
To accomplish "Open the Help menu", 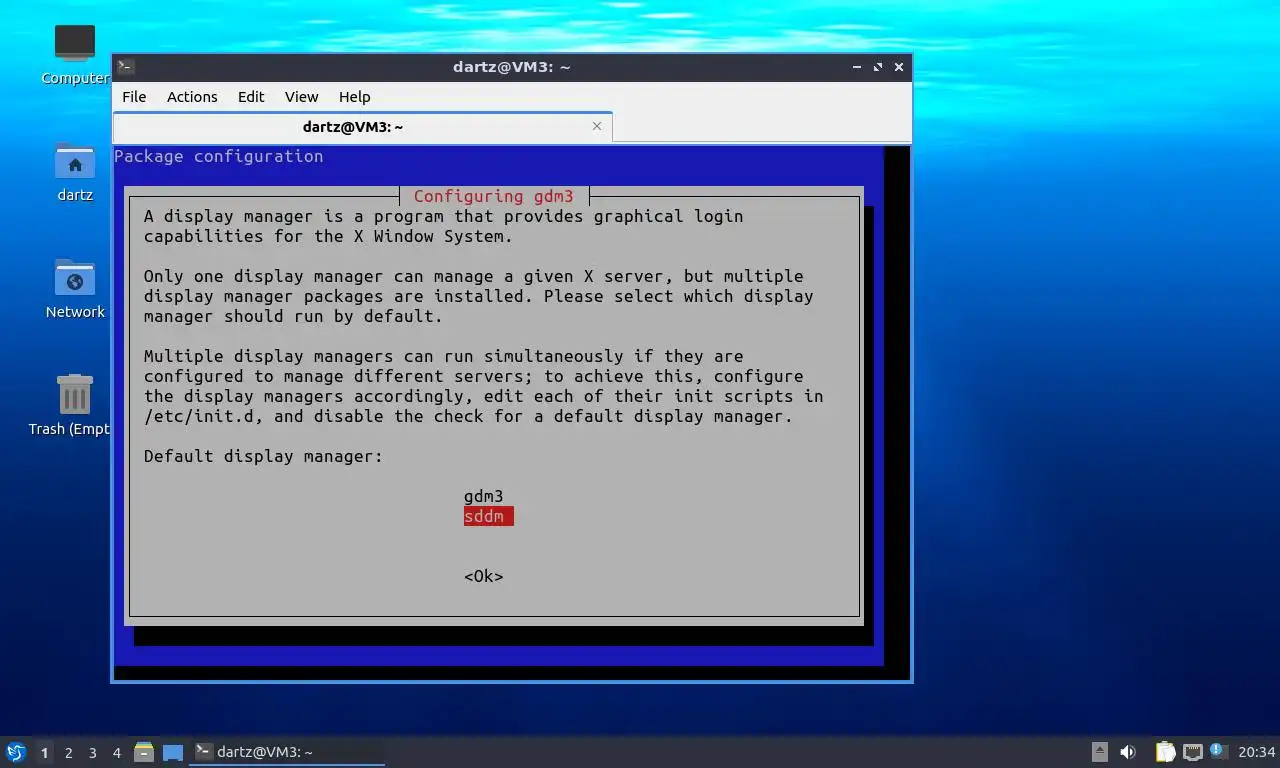I will pos(354,96).
